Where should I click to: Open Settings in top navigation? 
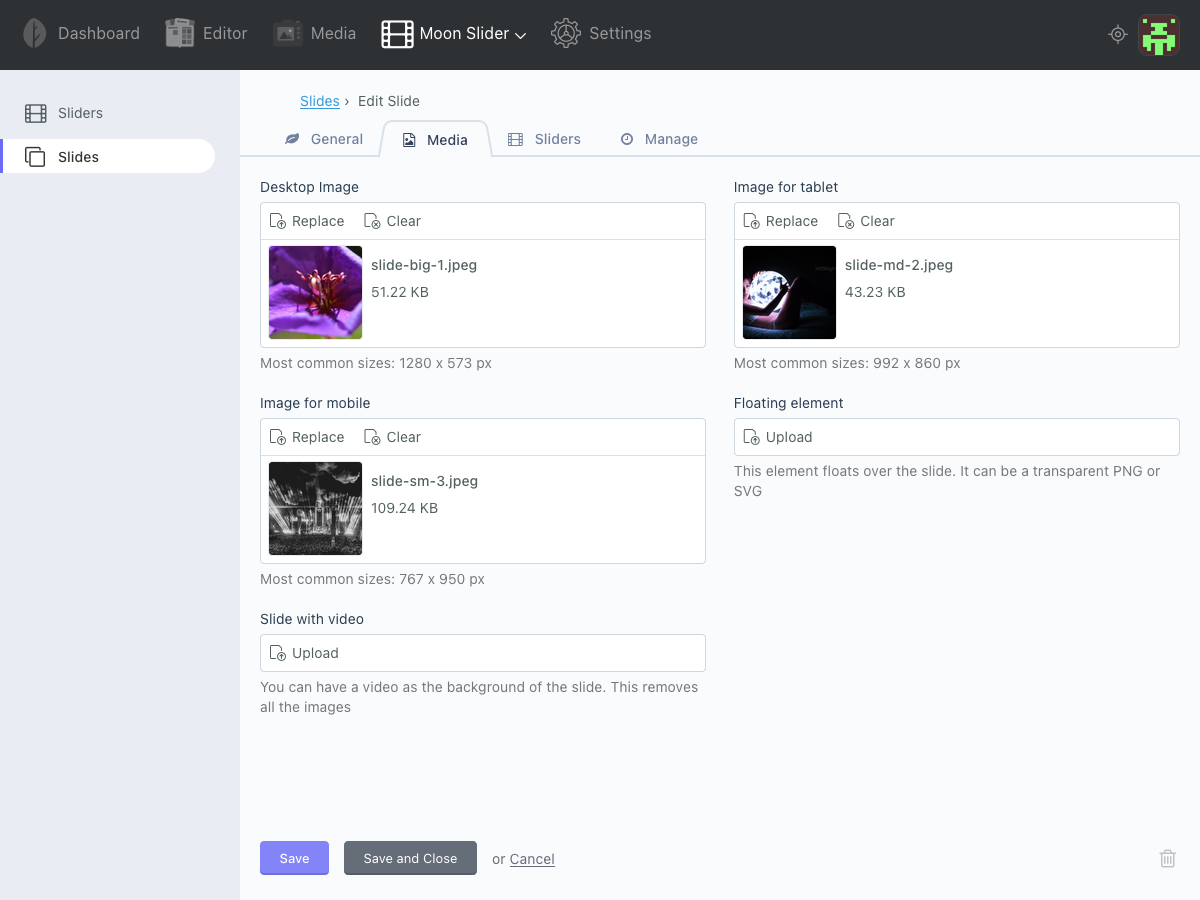[601, 33]
